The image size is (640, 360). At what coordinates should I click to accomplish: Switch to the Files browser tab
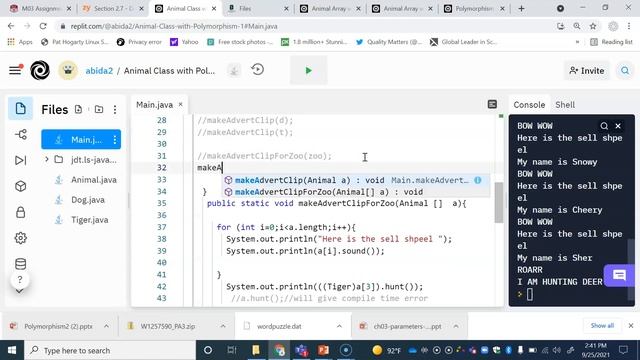[258, 8]
